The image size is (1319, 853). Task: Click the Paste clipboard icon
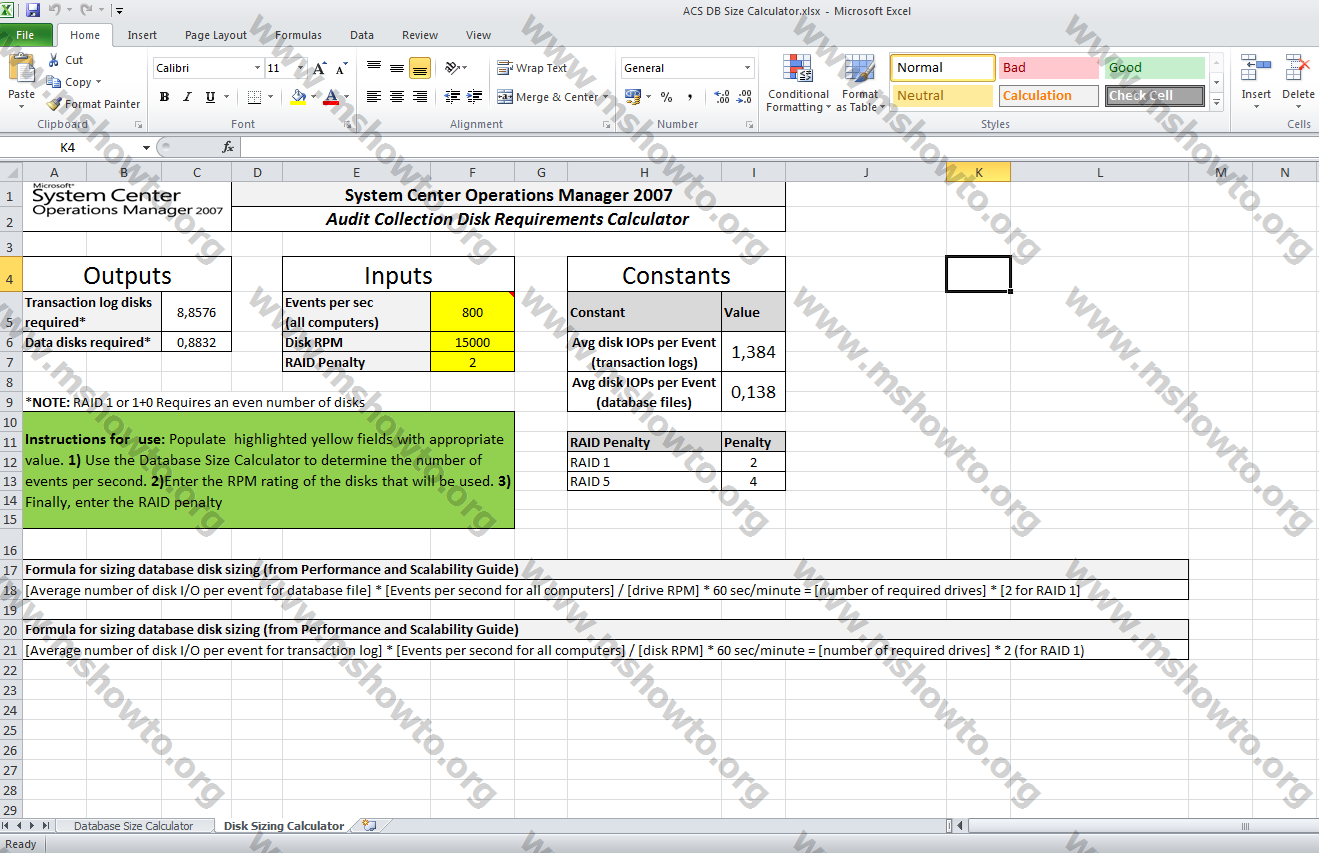[21, 69]
